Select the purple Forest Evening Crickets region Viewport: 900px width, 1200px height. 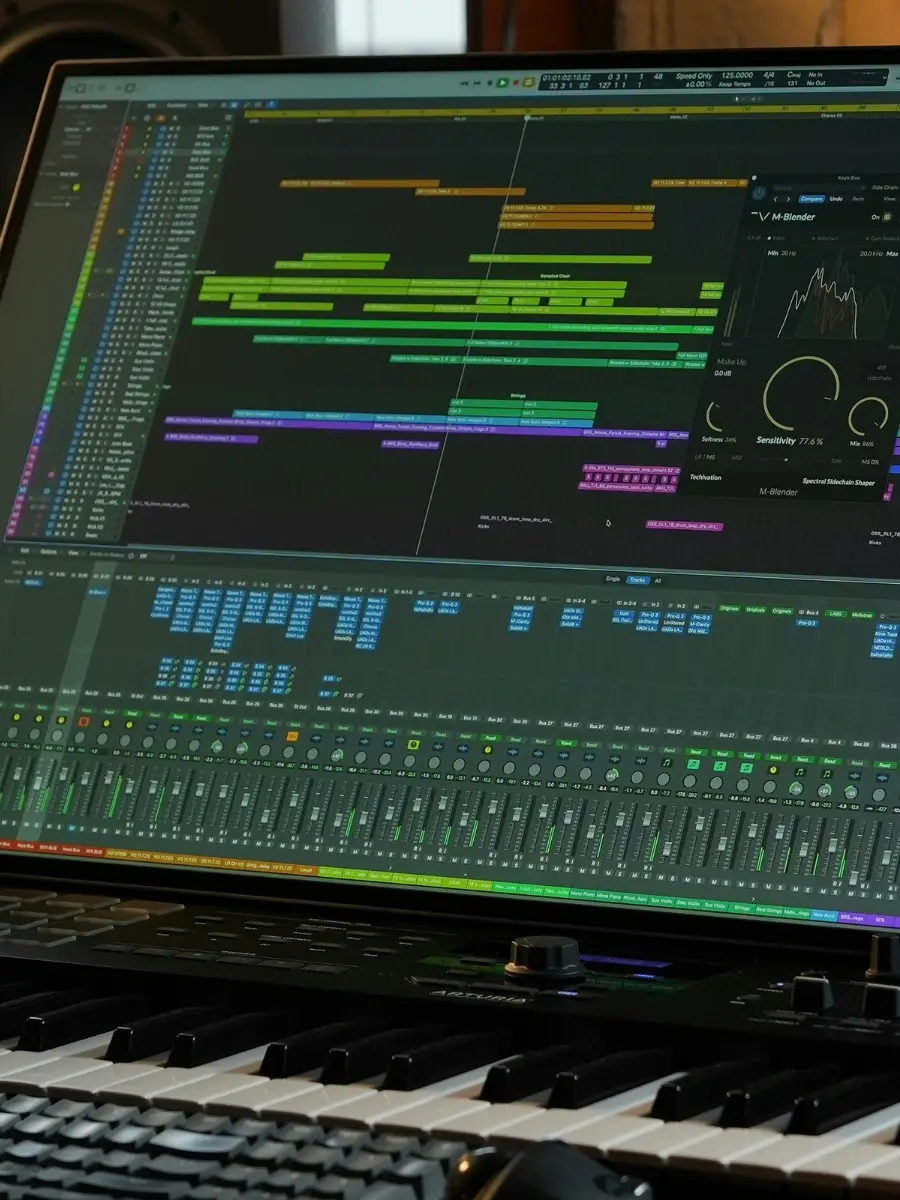625,433
